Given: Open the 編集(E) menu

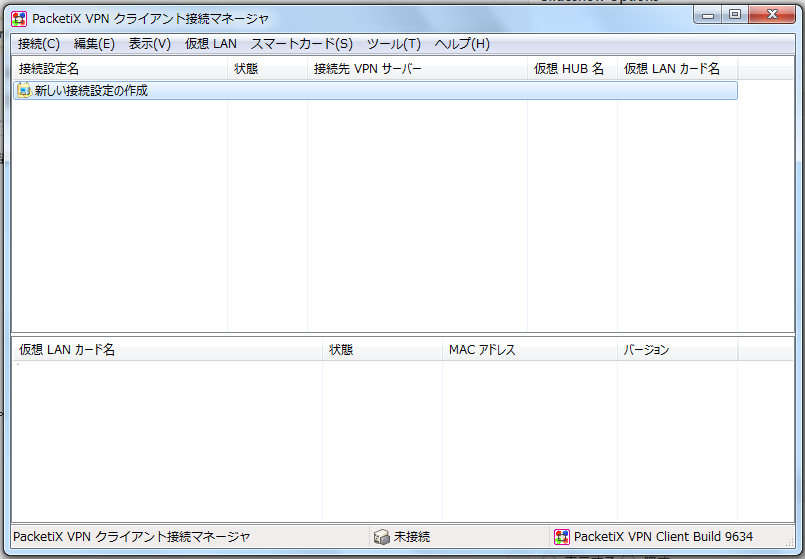Looking at the screenshot, I should click(x=94, y=44).
